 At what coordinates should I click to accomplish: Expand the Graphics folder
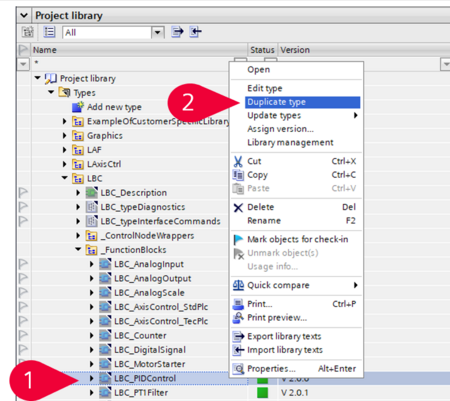[x=65, y=136]
